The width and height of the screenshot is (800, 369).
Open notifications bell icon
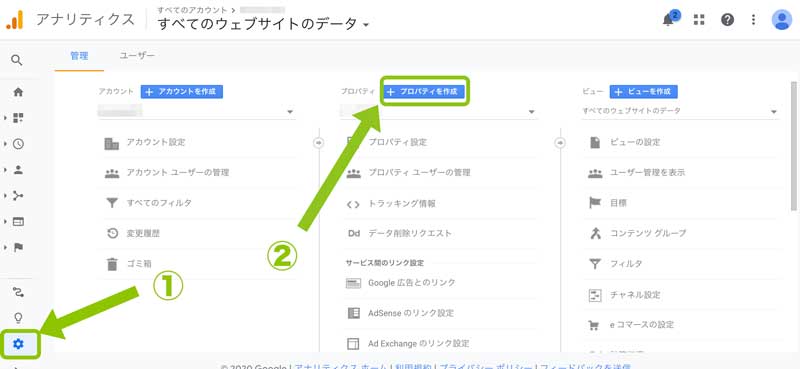click(669, 19)
